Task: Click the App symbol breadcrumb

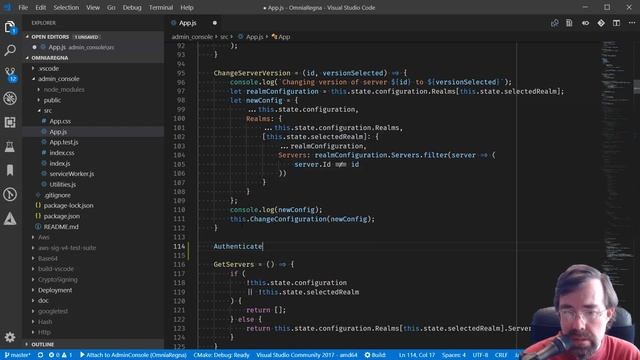Action: pos(281,37)
